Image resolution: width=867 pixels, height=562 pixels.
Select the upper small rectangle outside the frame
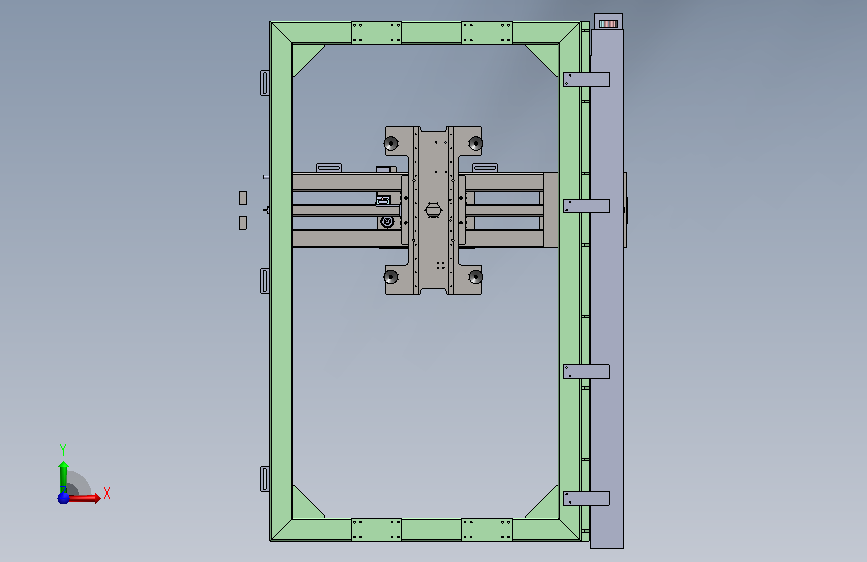coord(243,197)
